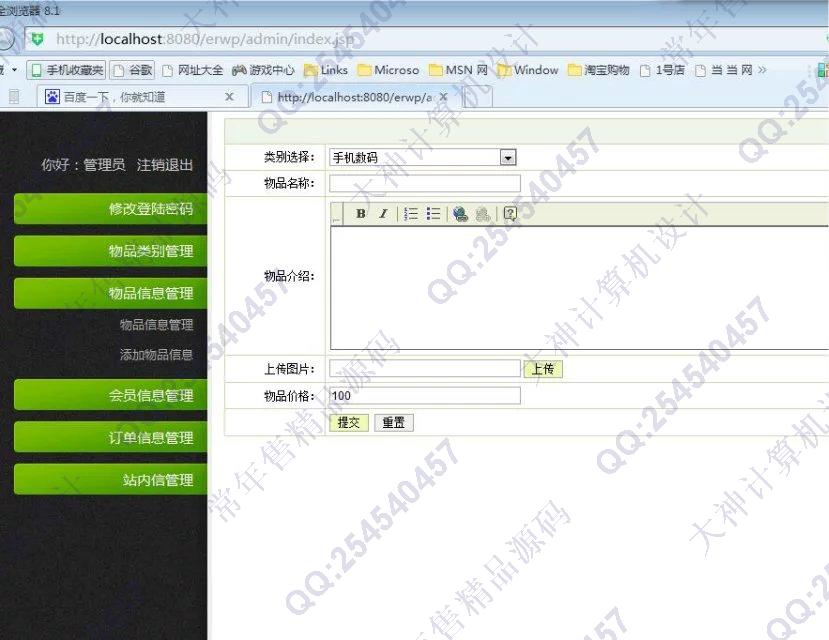Screen dimensions: 829x640
Task: Close the 百度一下 tab
Action: click(x=230, y=97)
